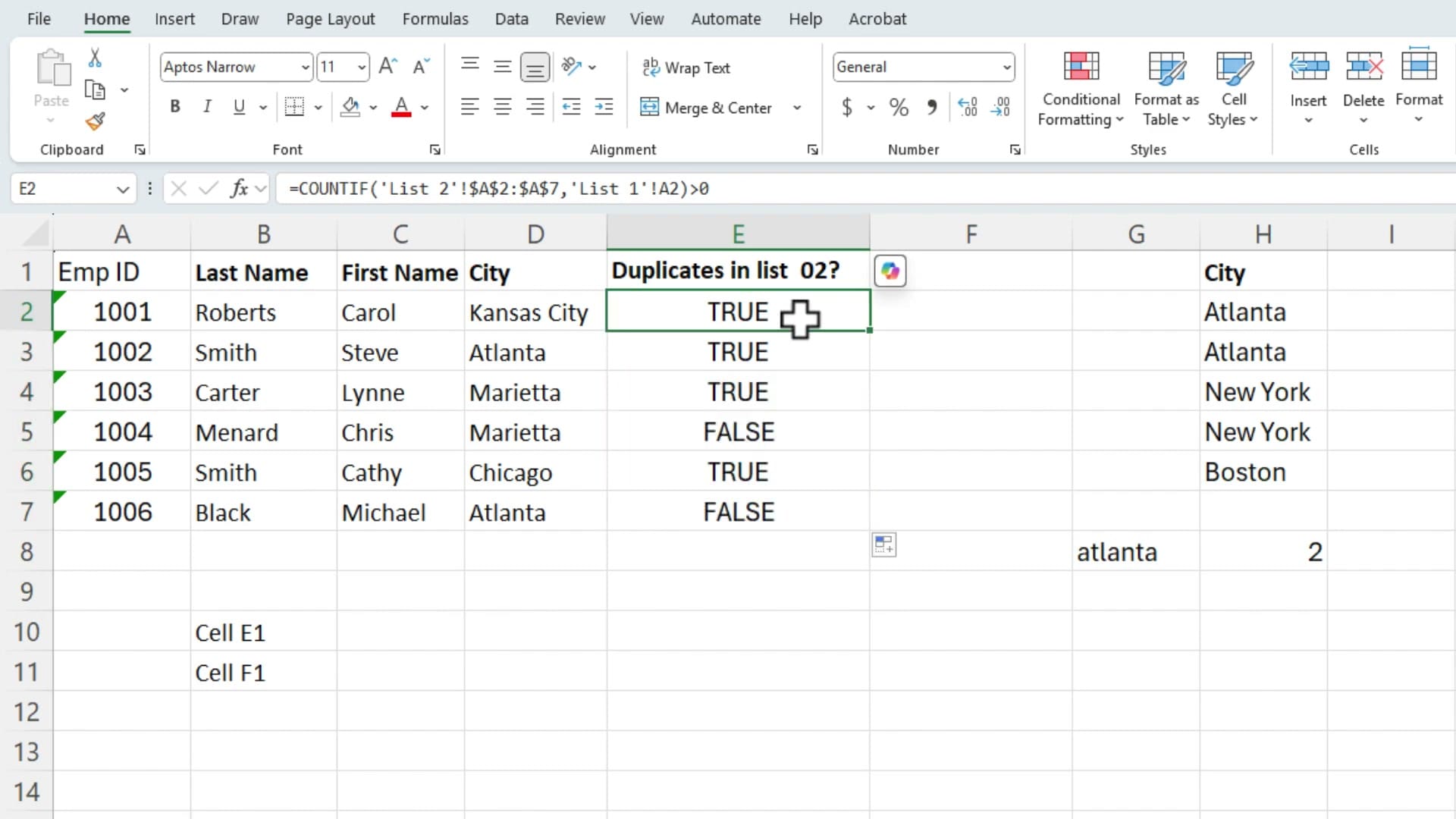Screen dimensions: 1456x819
Task: Open the Copilot icon next to cell E1
Action: coord(890,271)
